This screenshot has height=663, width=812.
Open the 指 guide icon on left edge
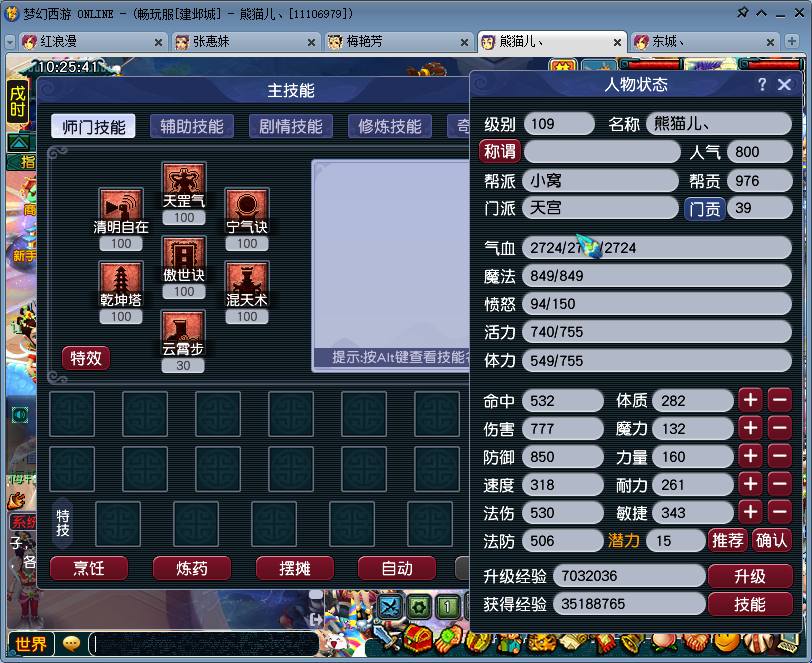tap(21, 162)
